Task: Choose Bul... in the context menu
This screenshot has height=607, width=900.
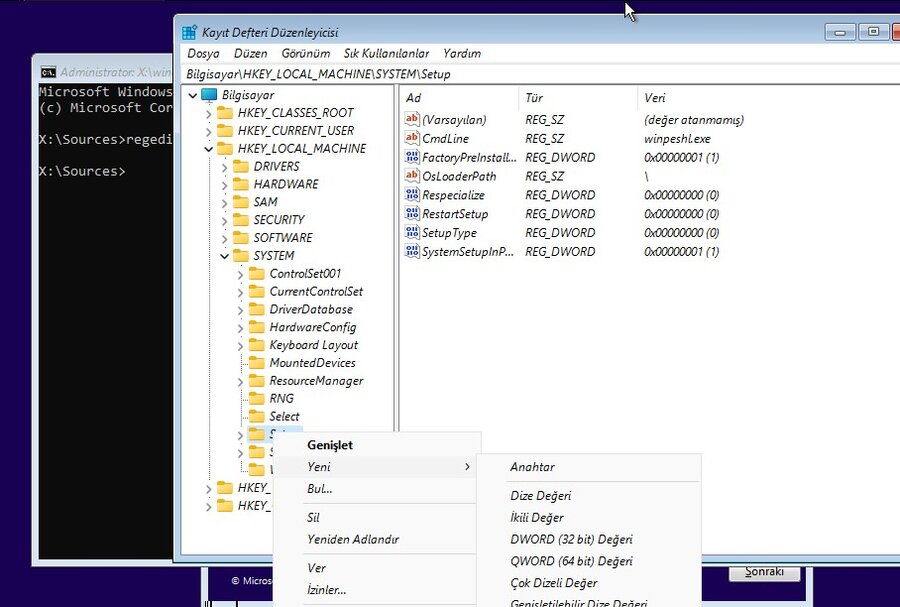Action: (376, 489)
